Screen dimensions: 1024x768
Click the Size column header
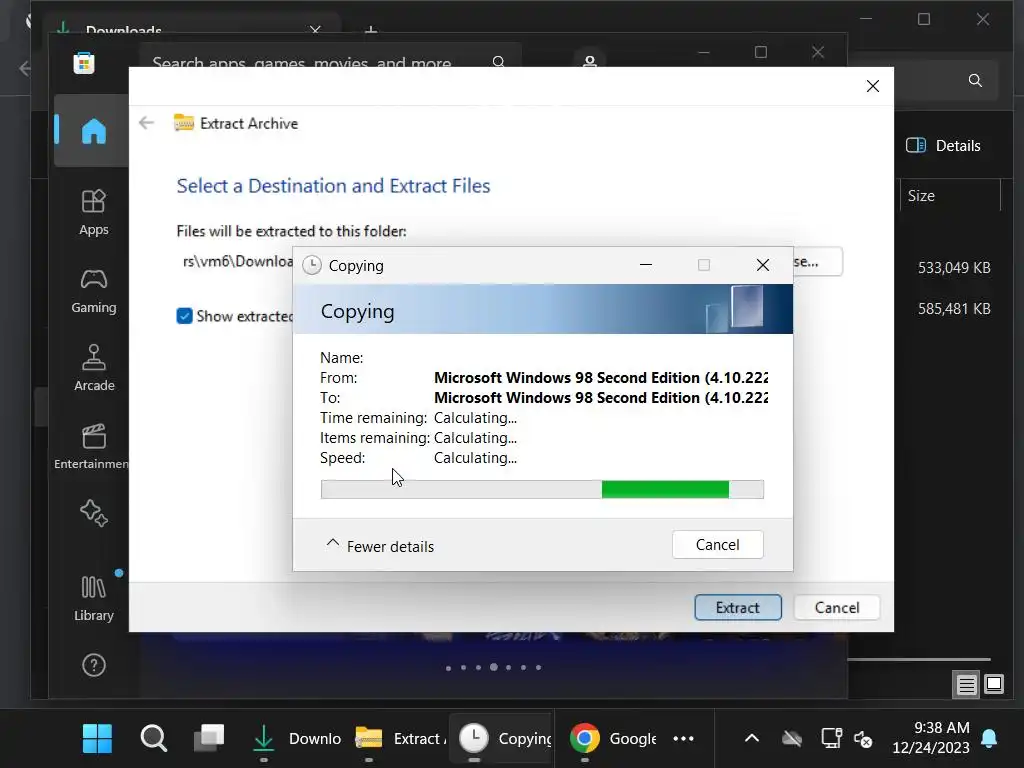(x=950, y=196)
